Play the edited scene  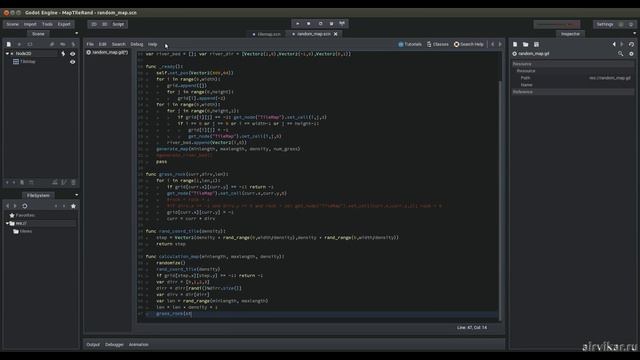tap(320, 24)
